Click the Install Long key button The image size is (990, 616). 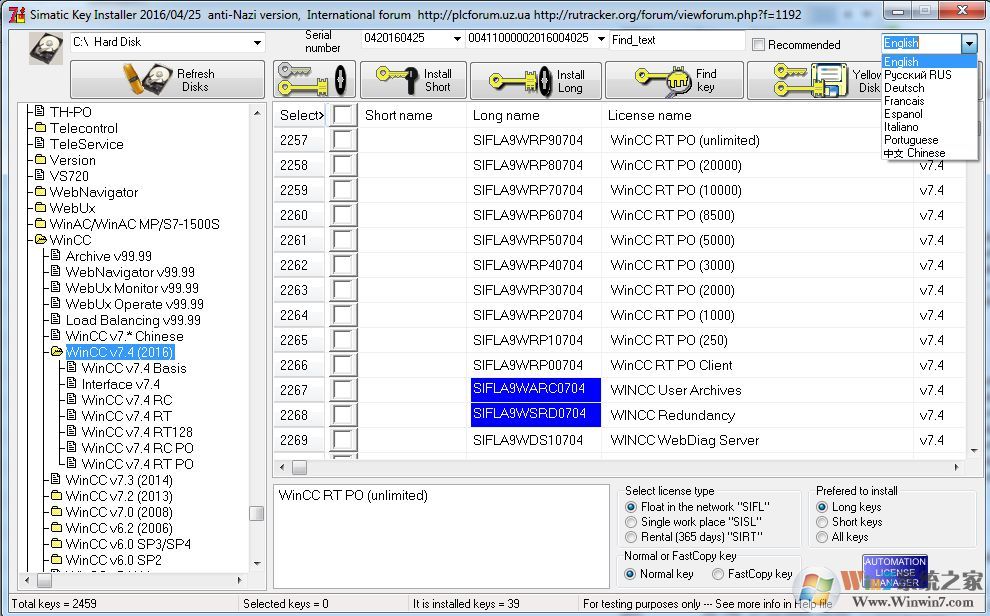[530, 81]
